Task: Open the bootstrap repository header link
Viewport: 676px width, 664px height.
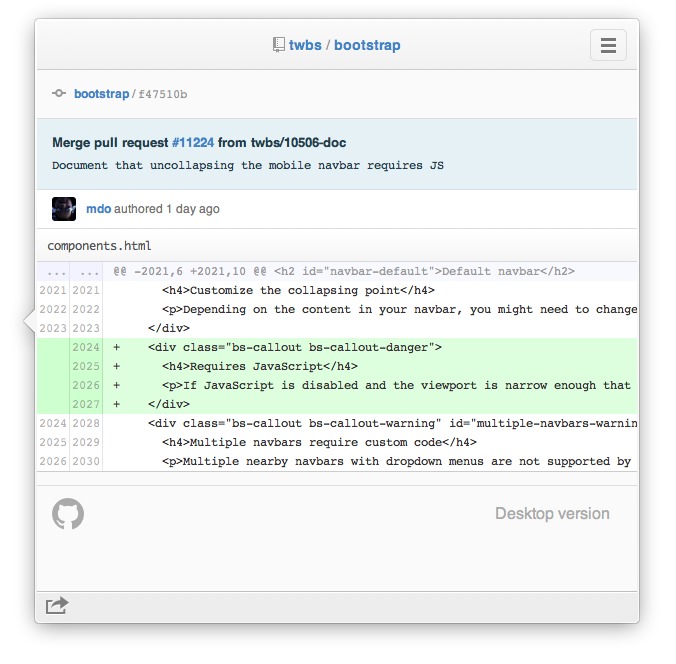Action: pos(367,45)
